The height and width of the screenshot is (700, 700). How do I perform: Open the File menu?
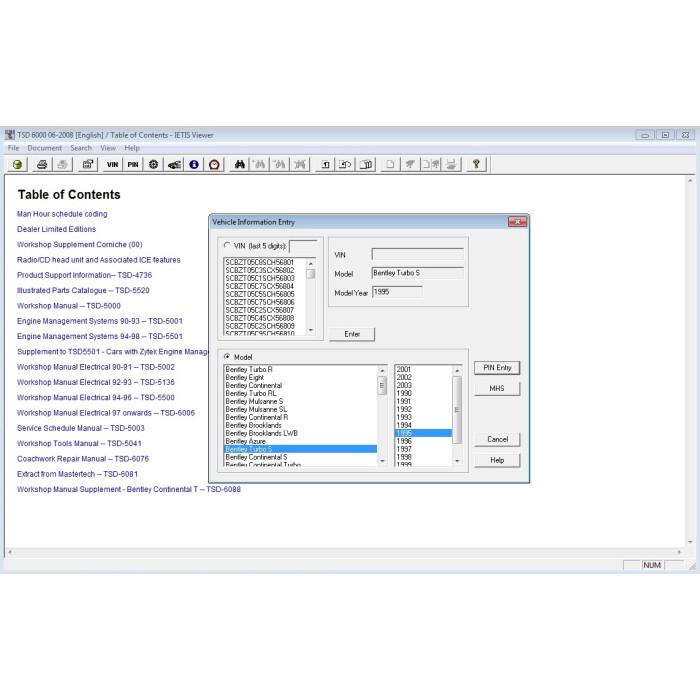[13, 148]
